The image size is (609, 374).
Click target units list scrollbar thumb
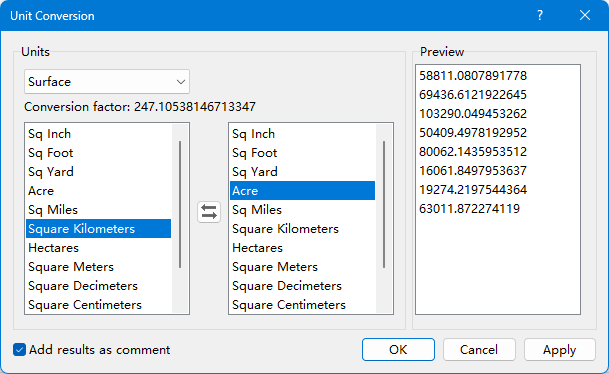[384, 205]
